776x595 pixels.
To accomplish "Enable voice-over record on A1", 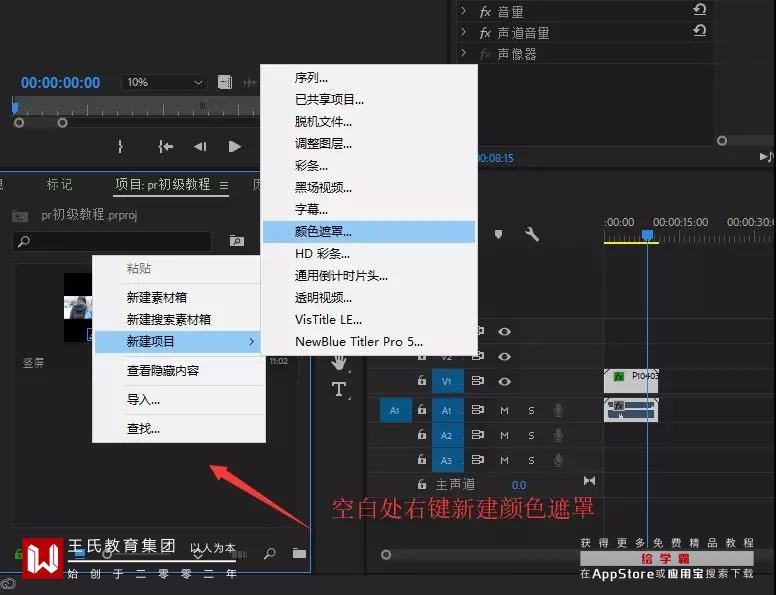I will [x=558, y=410].
